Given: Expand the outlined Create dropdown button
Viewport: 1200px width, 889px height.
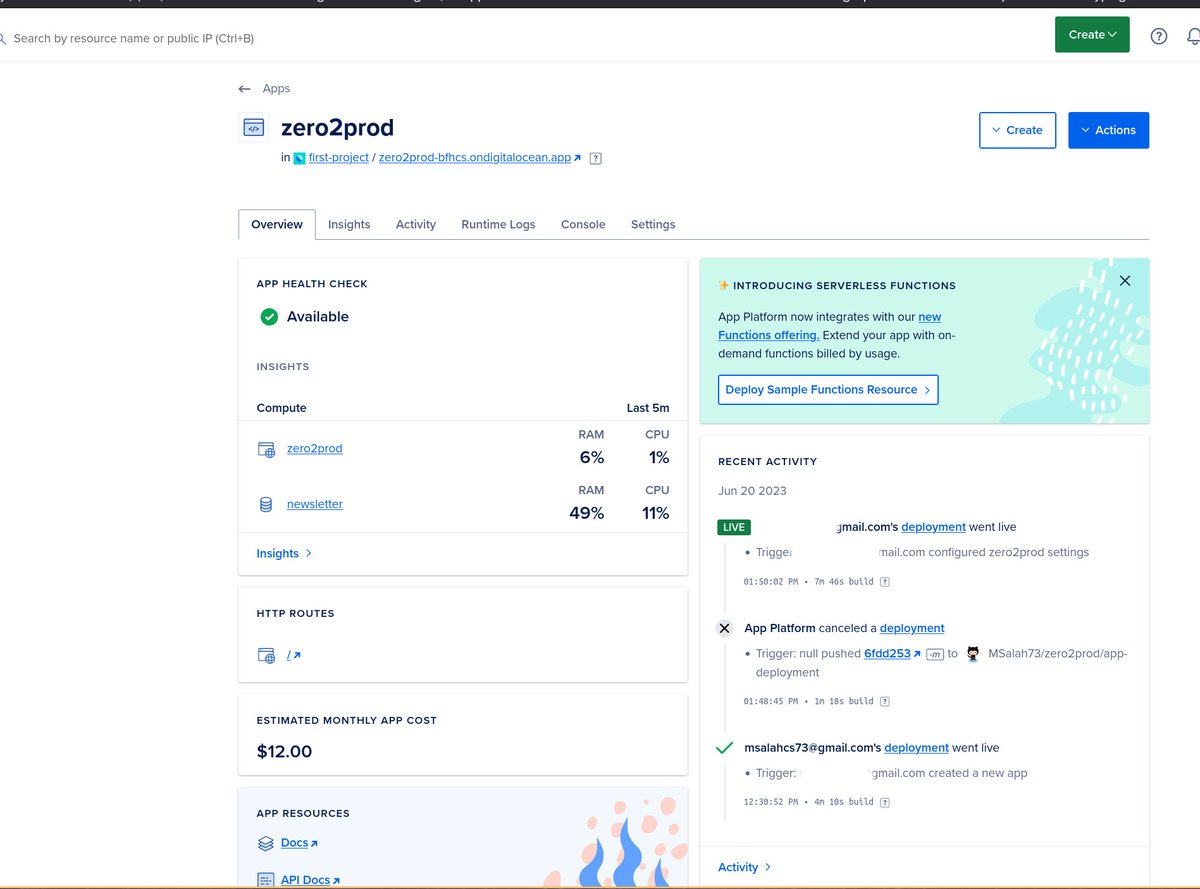Looking at the screenshot, I should tap(1017, 130).
